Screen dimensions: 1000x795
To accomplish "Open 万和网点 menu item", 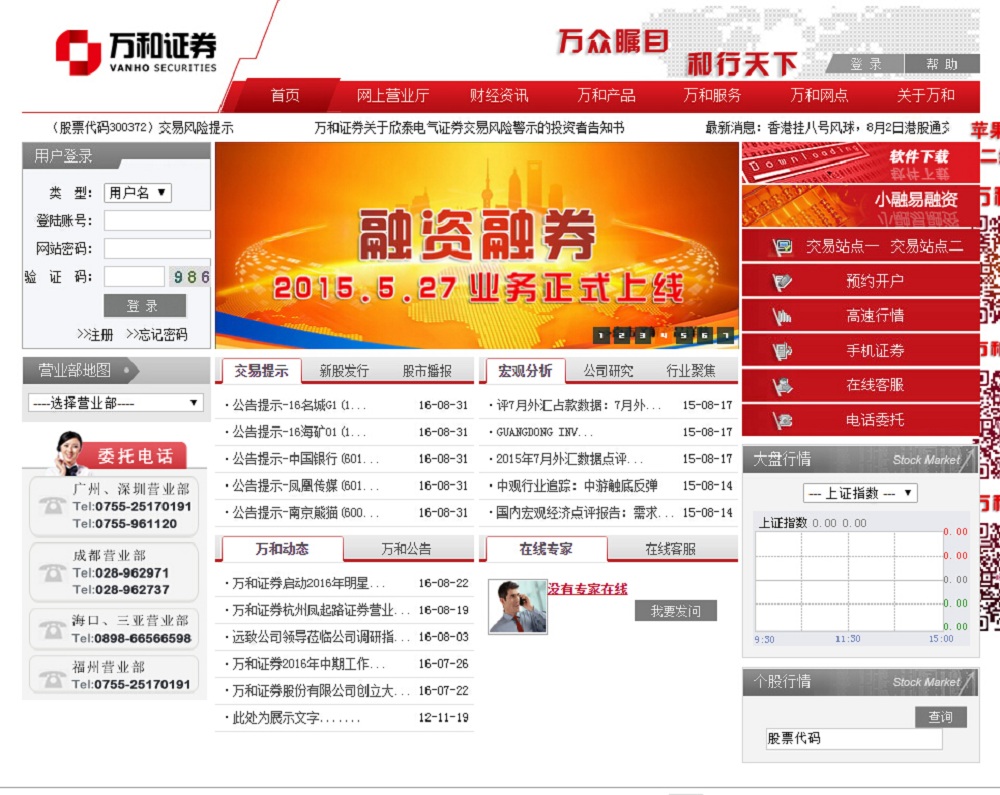I will (x=819, y=96).
